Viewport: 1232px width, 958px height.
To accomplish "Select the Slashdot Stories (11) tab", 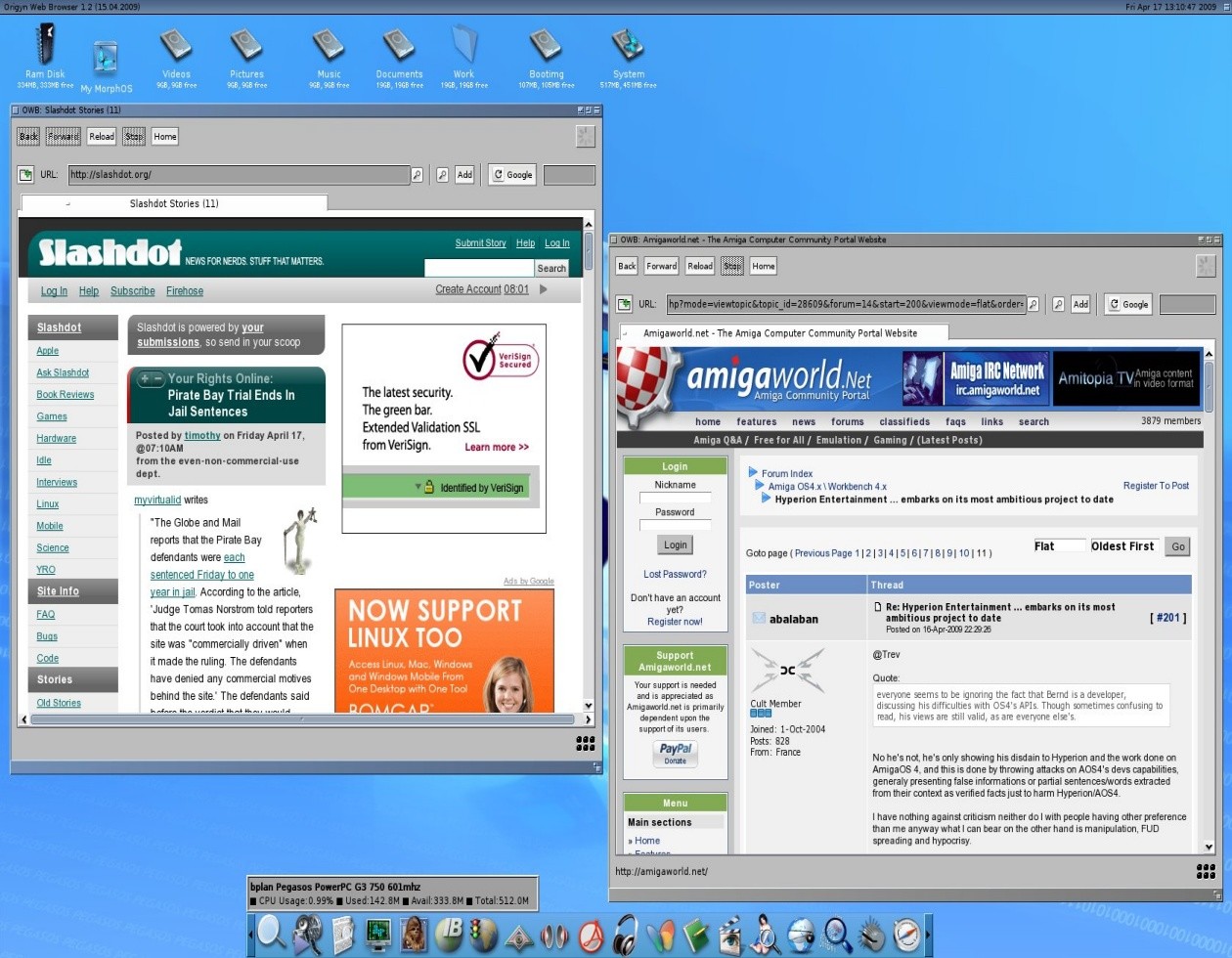I will pyautogui.click(x=174, y=203).
